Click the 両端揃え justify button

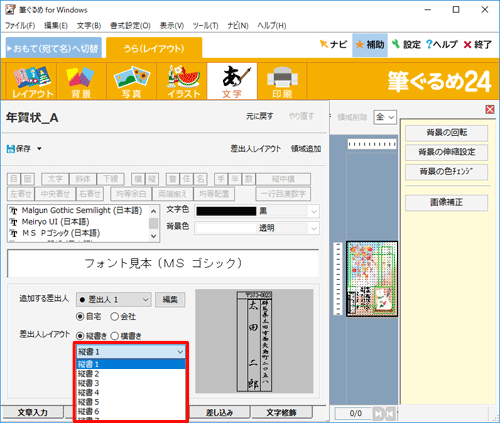pyautogui.click(x=173, y=194)
